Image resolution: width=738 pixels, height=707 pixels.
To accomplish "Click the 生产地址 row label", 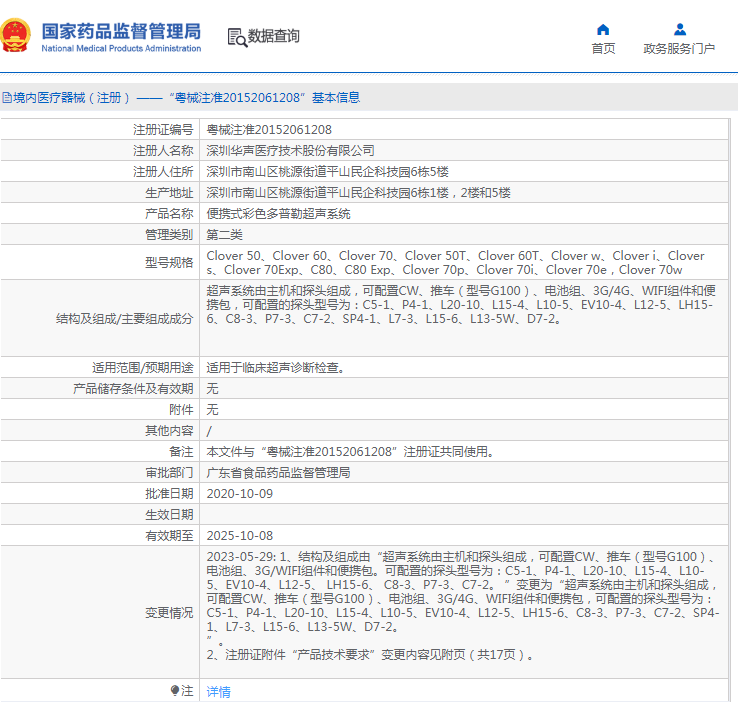I will 169,193.
